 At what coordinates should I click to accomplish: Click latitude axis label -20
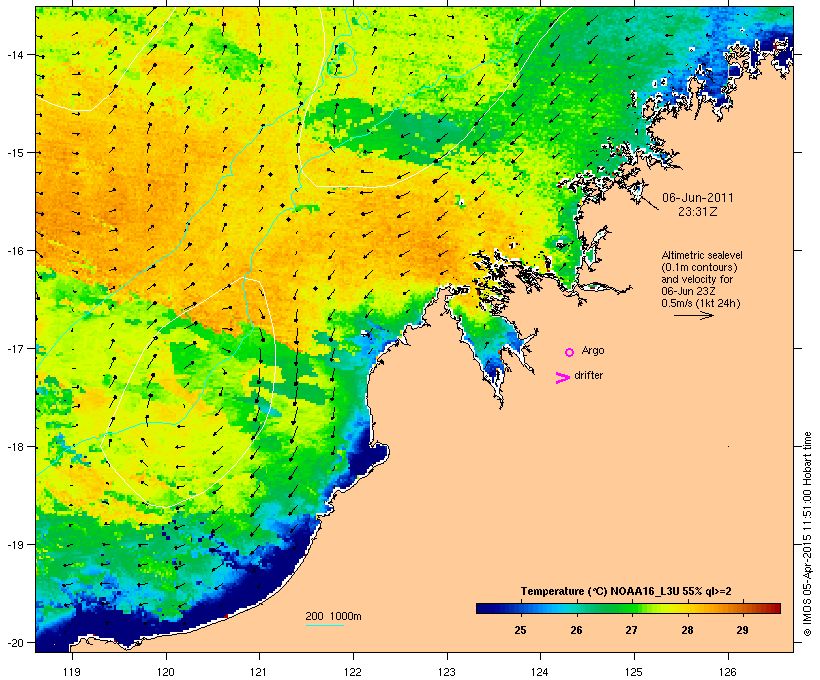[14, 642]
